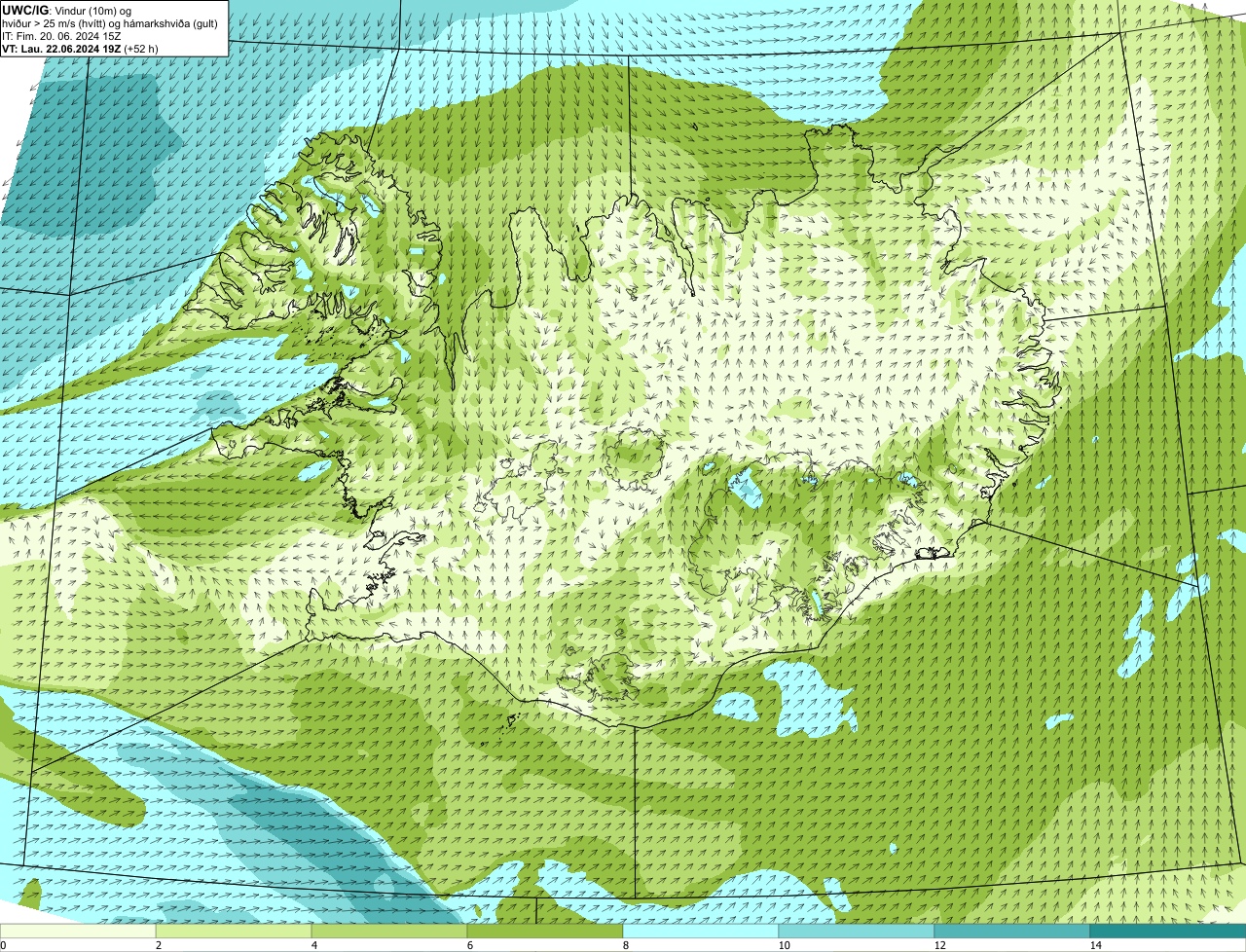Select the 10–12 m/s legend color segment
This screenshot has height=952, width=1246.
click(x=857, y=931)
